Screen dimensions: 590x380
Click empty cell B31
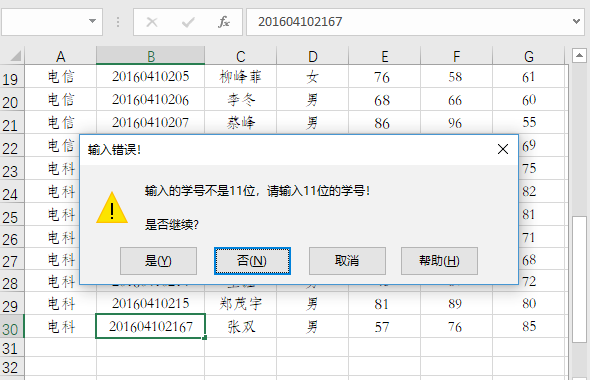click(x=151, y=348)
